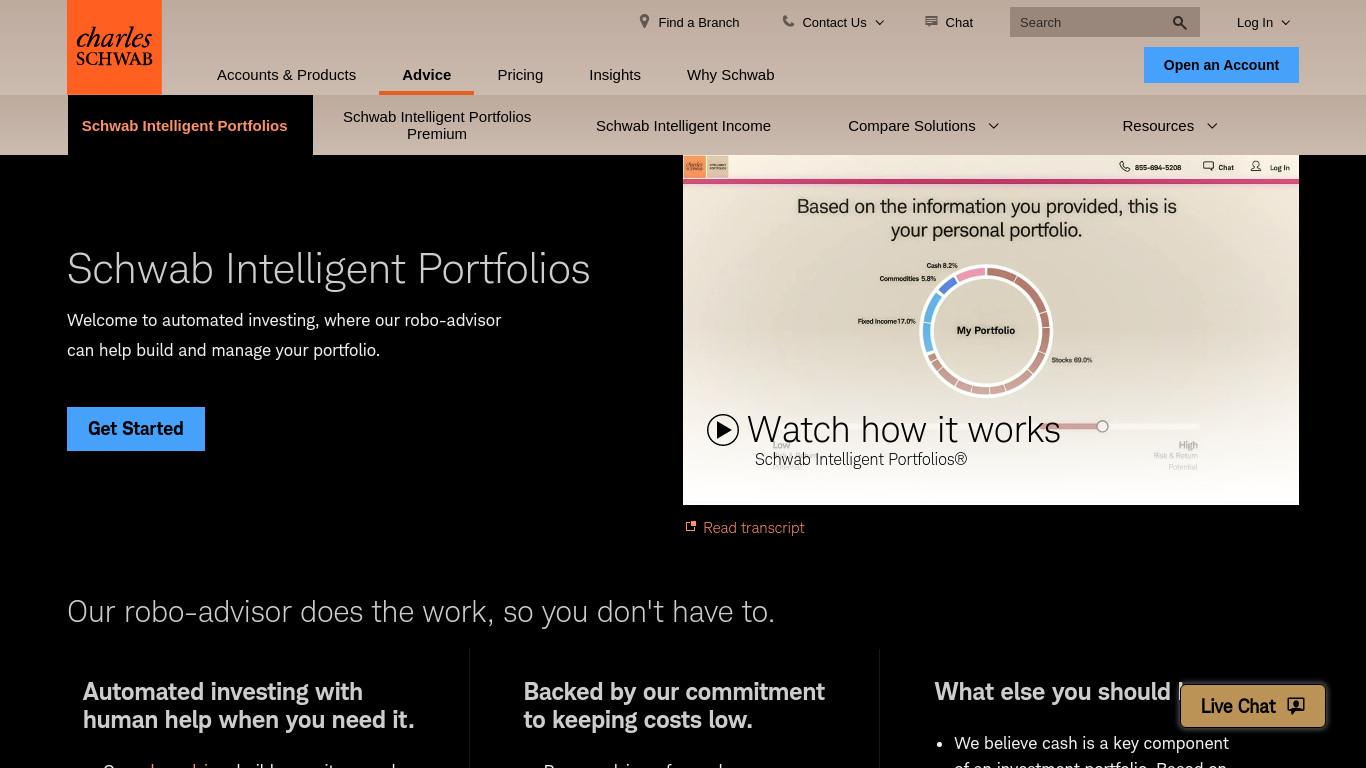This screenshot has height=768, width=1366.
Task: Click 'Our robo-advisor does the work' heading
Action: pyautogui.click(x=421, y=611)
